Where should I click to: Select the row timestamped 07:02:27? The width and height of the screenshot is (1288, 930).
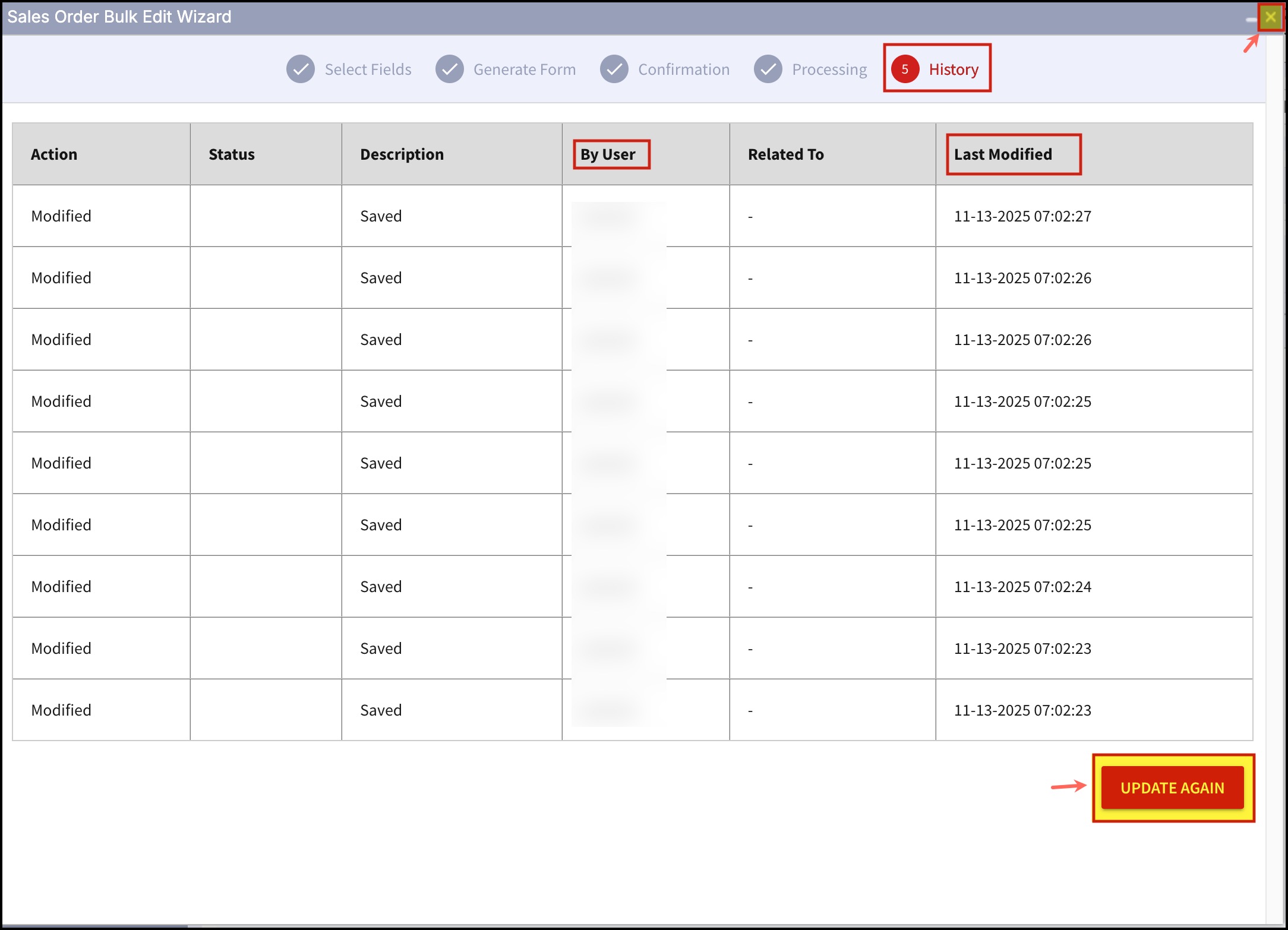click(1022, 216)
